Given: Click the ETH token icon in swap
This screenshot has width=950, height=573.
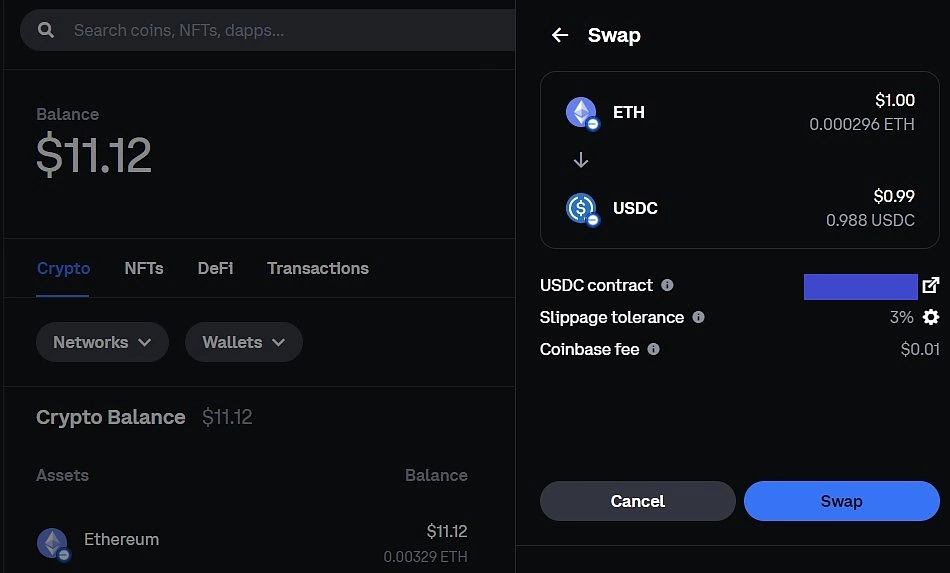Looking at the screenshot, I should pyautogui.click(x=582, y=113).
